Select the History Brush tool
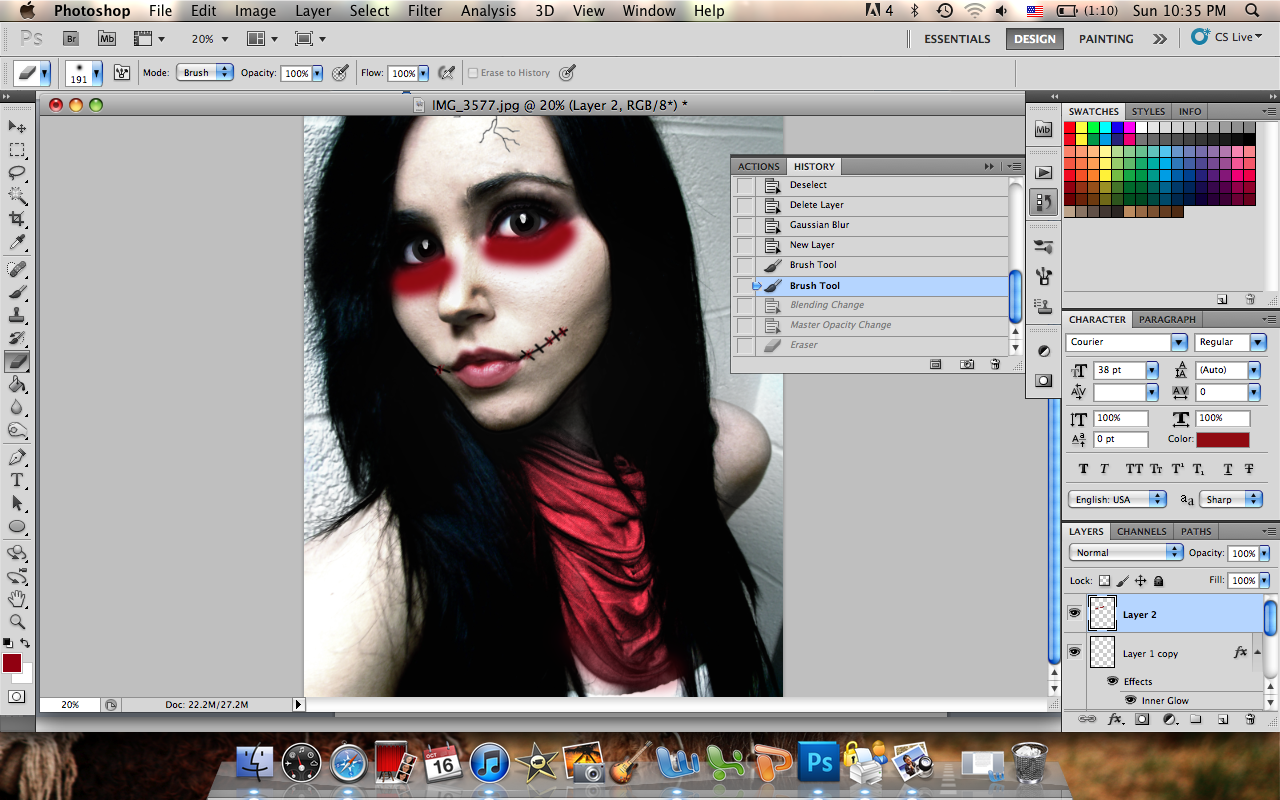 tap(17, 339)
